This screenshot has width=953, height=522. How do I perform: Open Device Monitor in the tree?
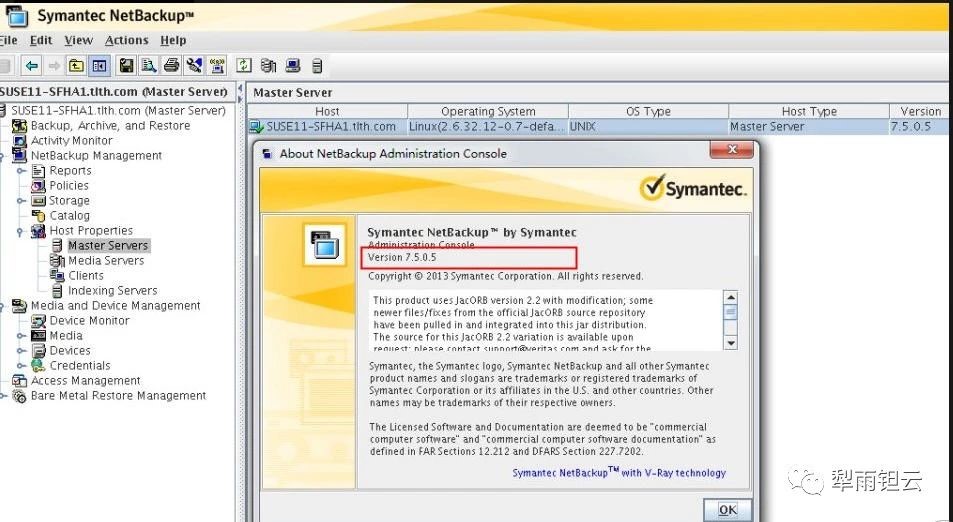[x=89, y=320]
